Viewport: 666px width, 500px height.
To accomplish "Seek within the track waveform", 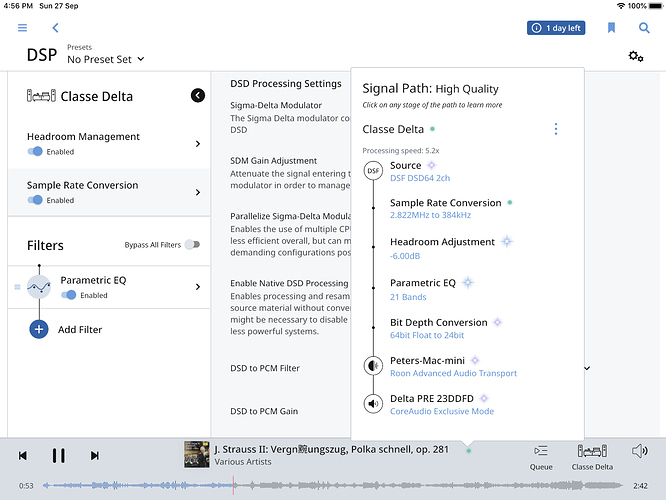I will [333, 486].
